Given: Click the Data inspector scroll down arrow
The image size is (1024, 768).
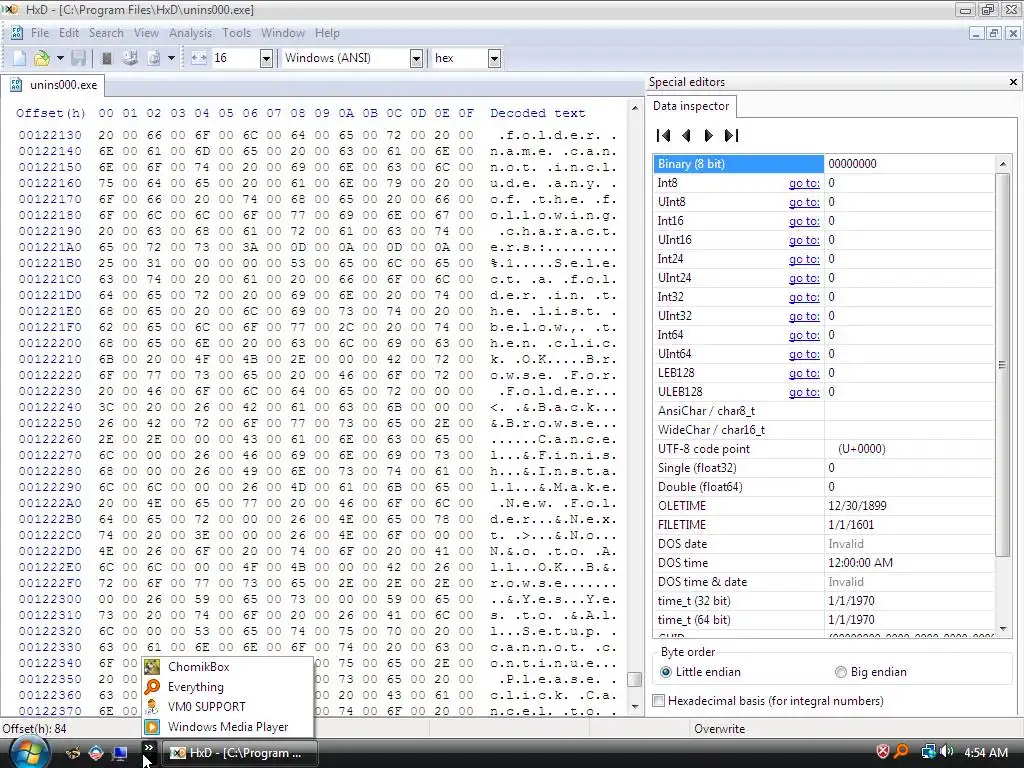Looking at the screenshot, I should pyautogui.click(x=1002, y=629).
